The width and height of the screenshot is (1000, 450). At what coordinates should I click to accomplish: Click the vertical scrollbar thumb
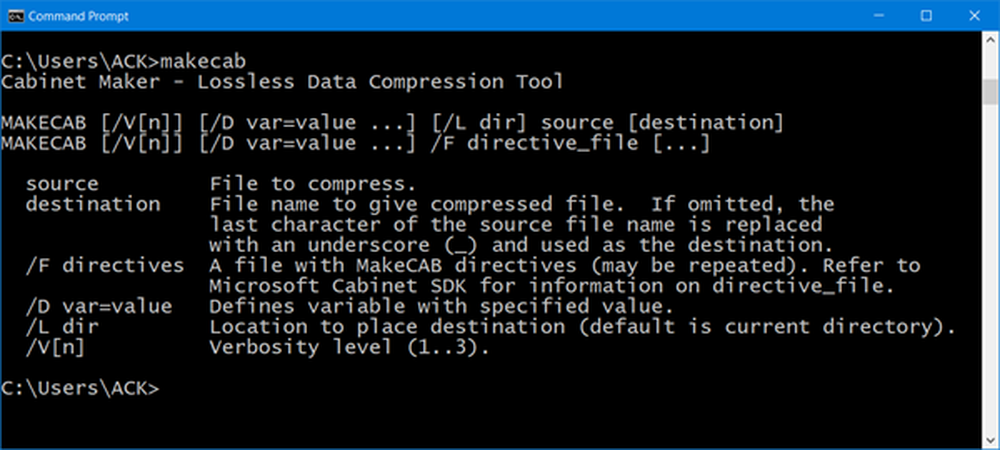tap(991, 92)
